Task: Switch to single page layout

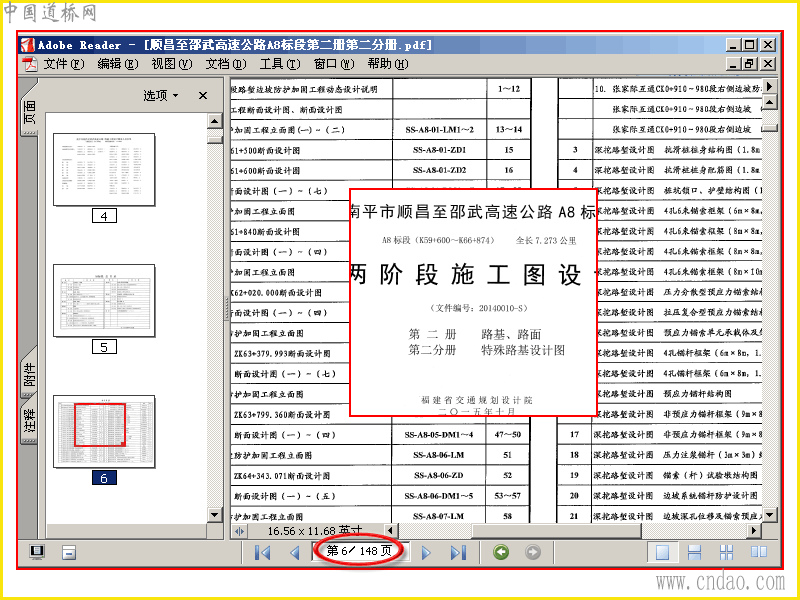Action: tap(662, 552)
